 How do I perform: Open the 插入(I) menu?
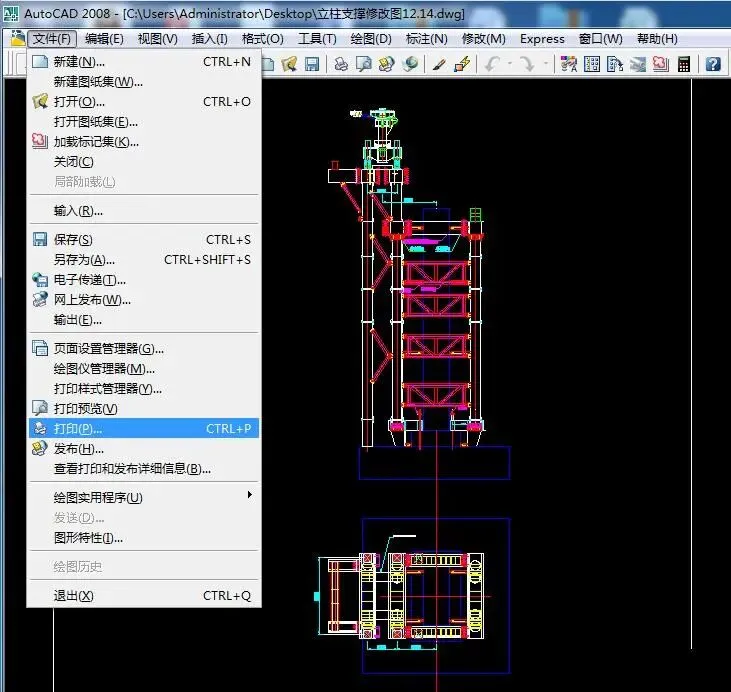point(209,39)
